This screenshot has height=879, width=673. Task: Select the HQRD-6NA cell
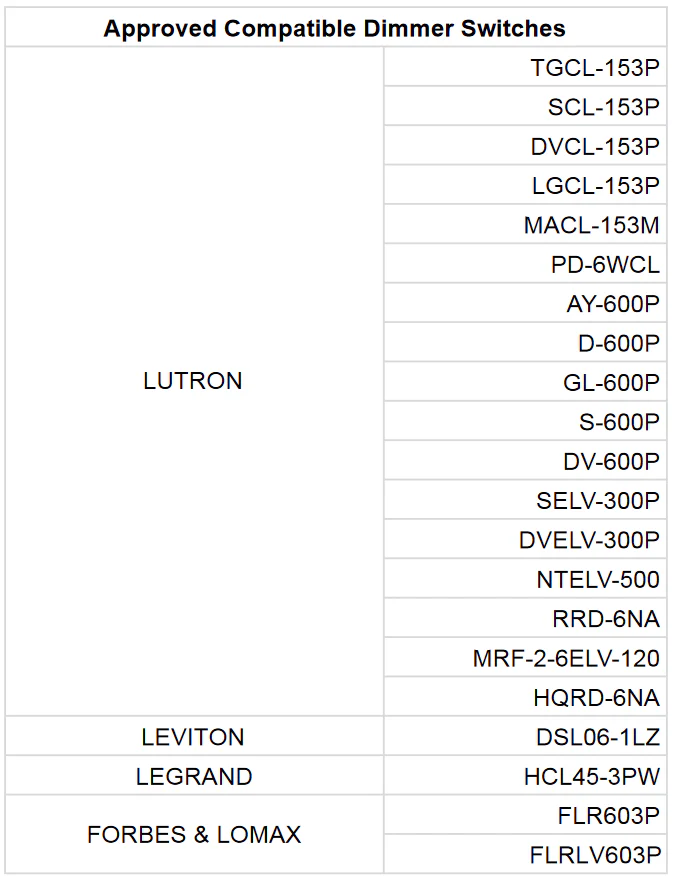point(596,697)
